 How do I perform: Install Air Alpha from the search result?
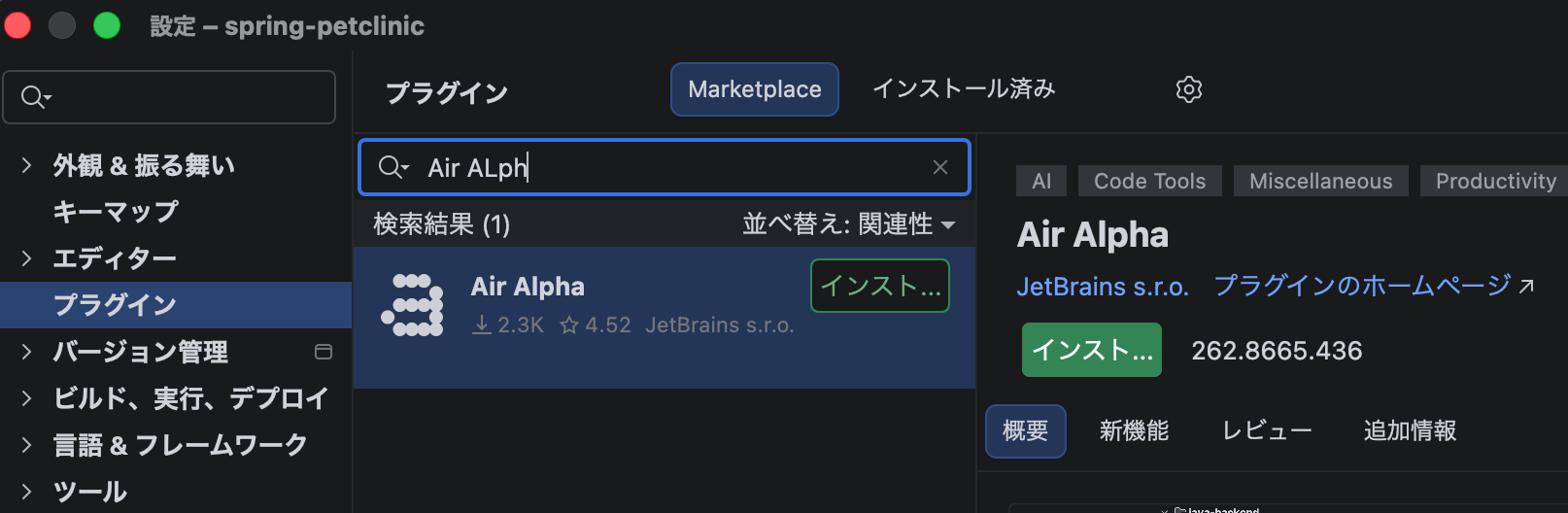coord(880,286)
